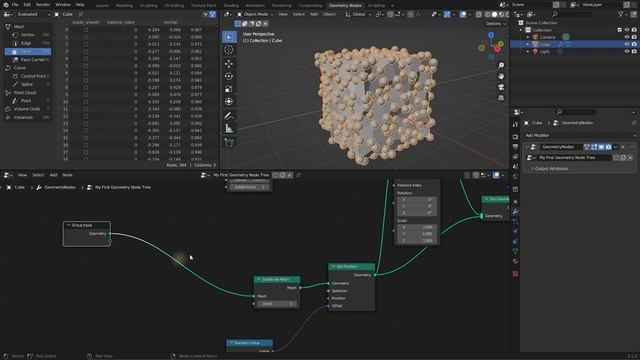The height and width of the screenshot is (360, 640).
Task: Toggle Cube render camera icon in outliner
Action: [x=634, y=44]
